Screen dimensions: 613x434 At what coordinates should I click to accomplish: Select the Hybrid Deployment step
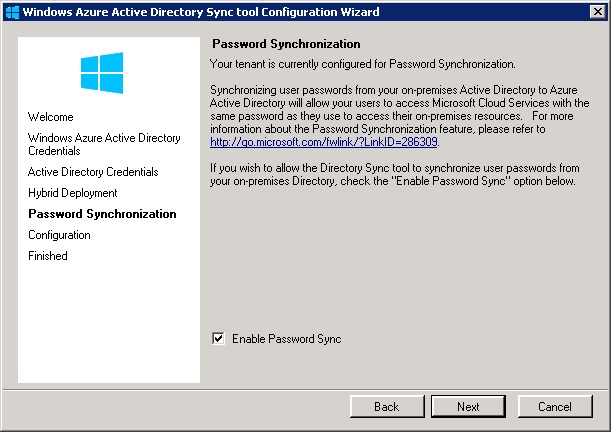point(73,193)
